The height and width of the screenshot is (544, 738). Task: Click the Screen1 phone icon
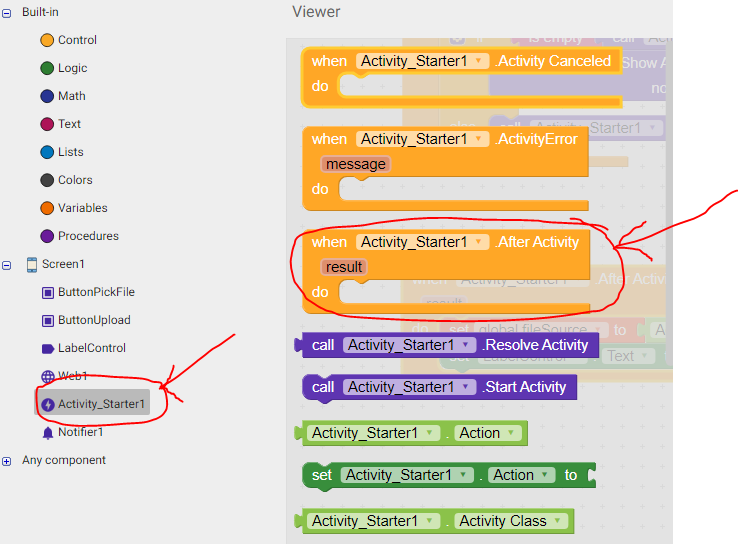pos(32,264)
